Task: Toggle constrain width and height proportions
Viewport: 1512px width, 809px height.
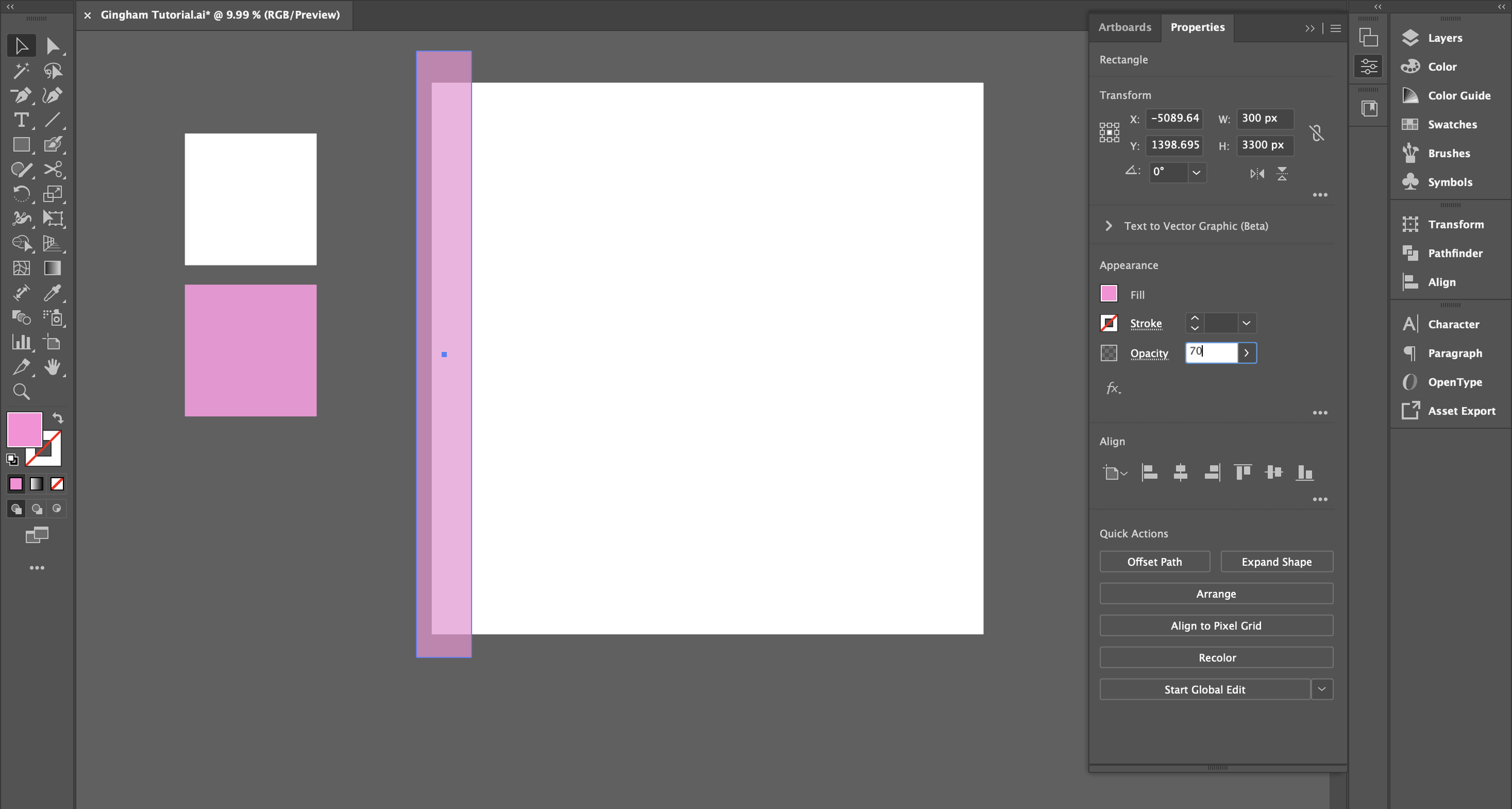Action: 1317,133
